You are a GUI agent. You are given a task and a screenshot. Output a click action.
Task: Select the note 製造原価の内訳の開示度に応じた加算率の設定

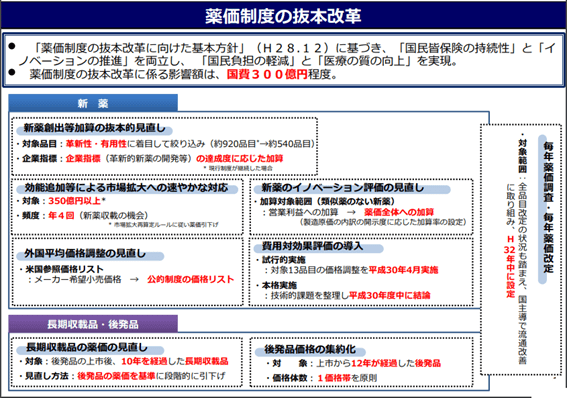383,222
